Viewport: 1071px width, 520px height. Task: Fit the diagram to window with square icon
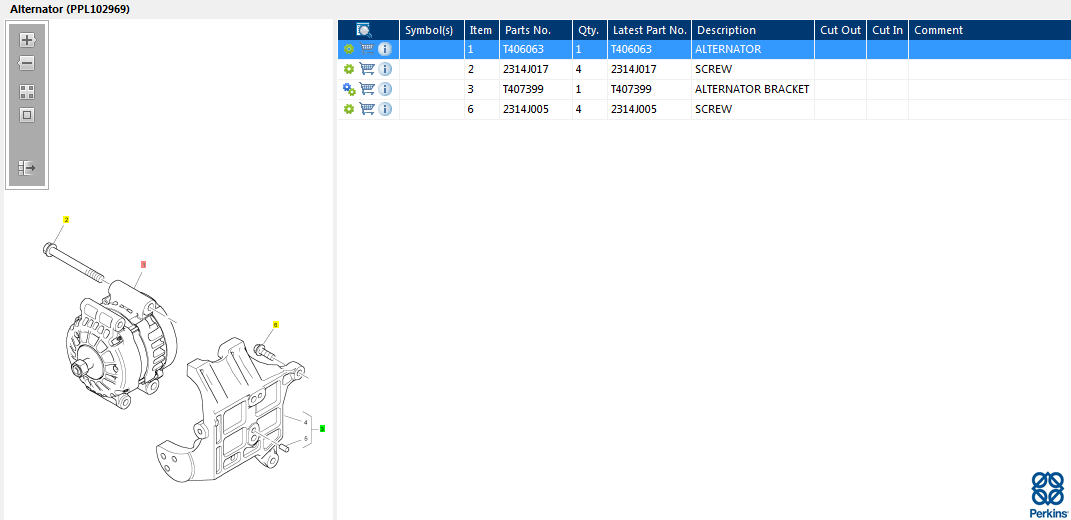(27, 115)
